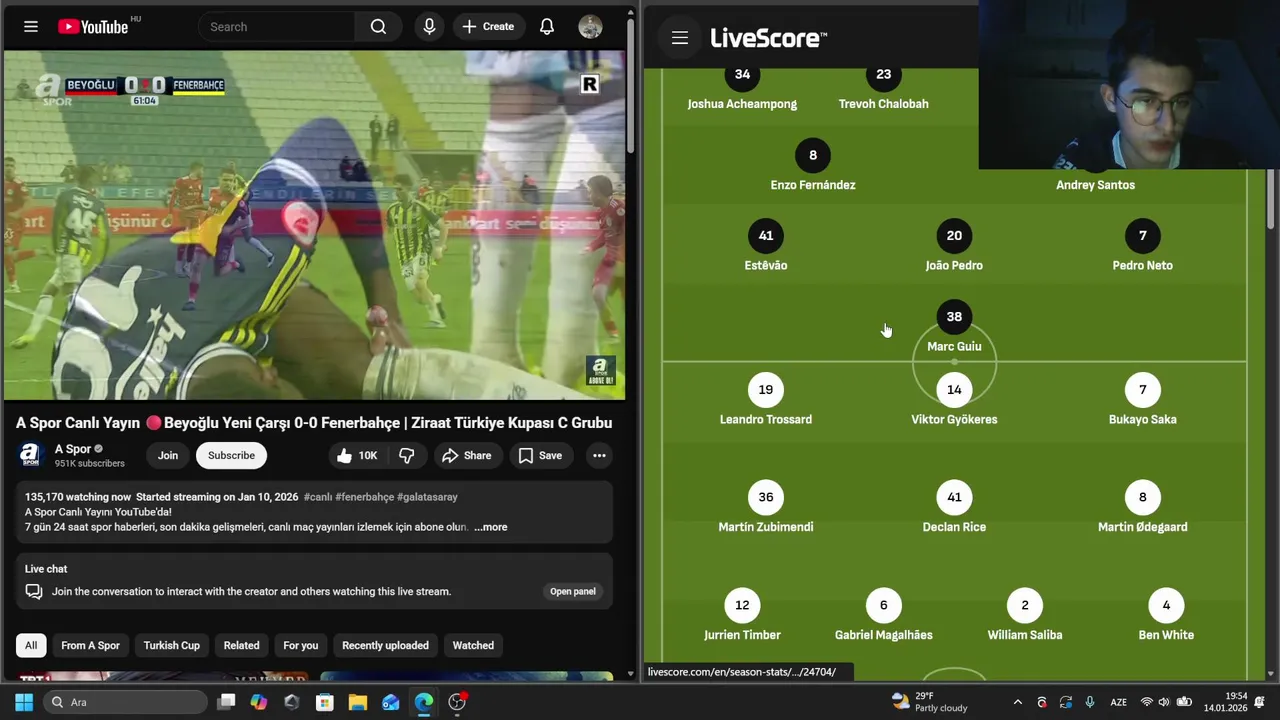Select the Watched chip
This screenshot has width=1280, height=720.
point(473,645)
